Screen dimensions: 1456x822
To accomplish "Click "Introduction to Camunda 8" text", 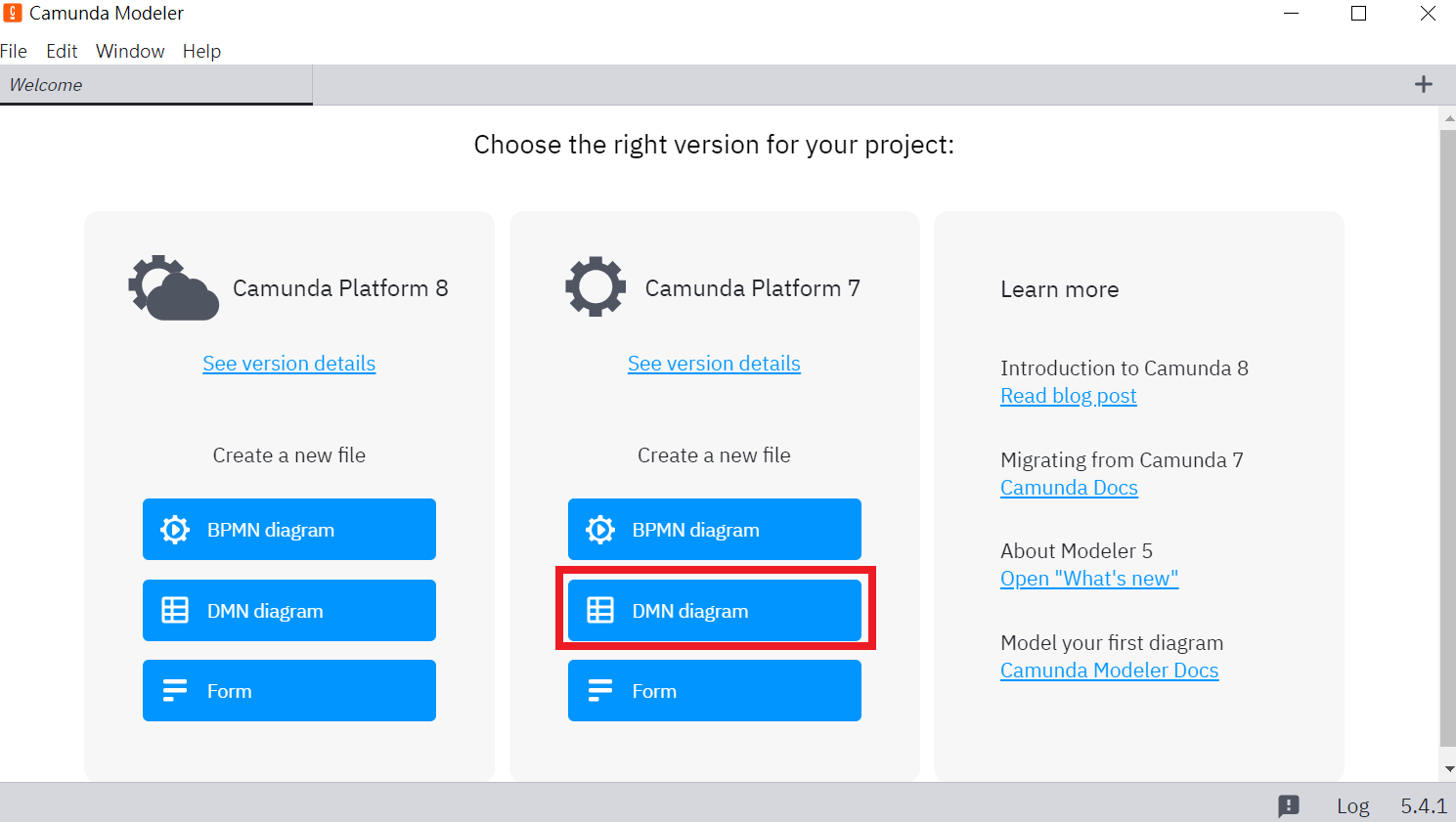I will [x=1125, y=368].
